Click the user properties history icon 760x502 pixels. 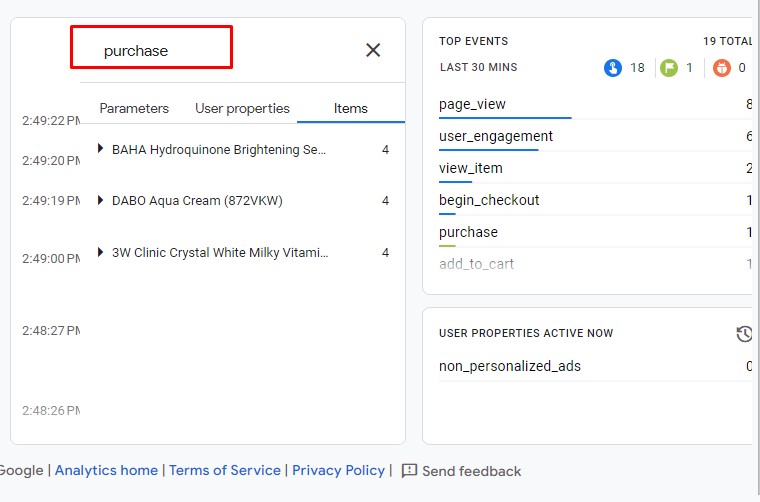pyautogui.click(x=744, y=334)
